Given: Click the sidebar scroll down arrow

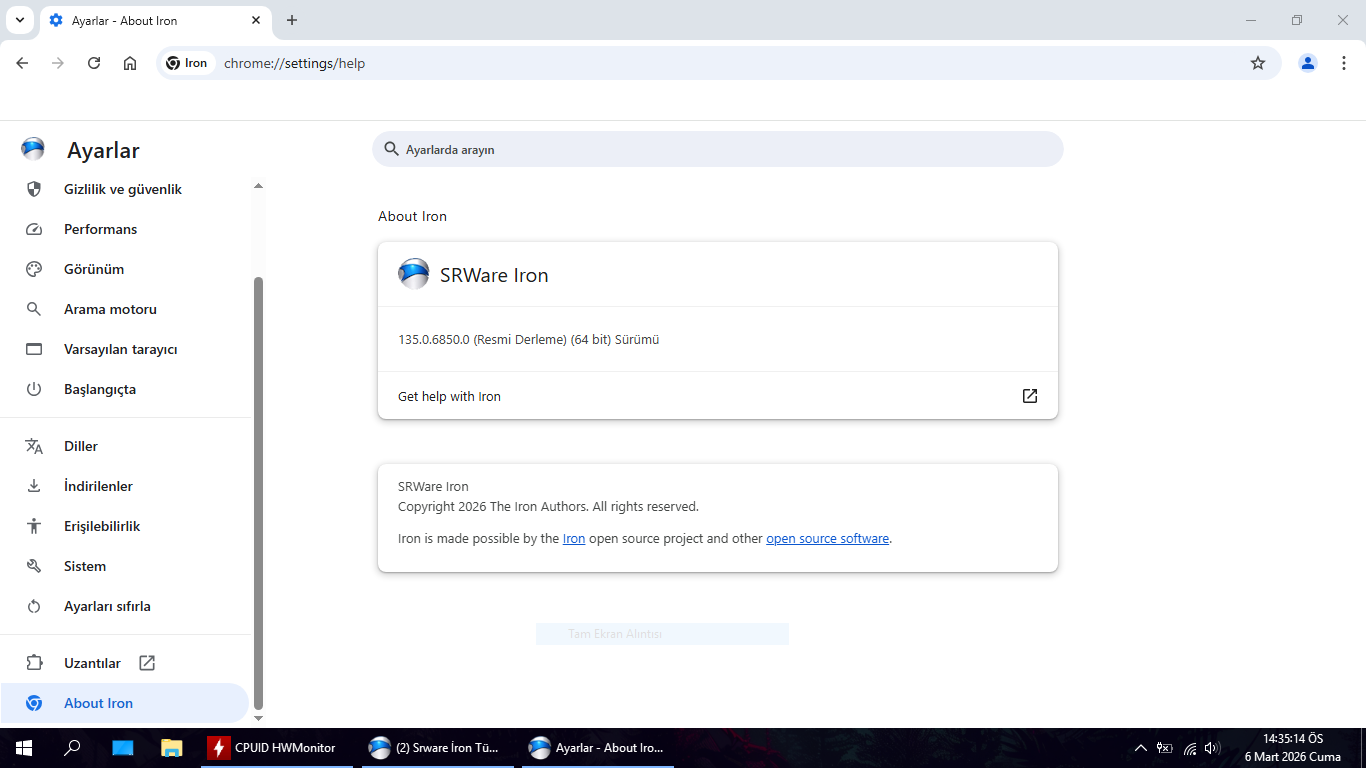Looking at the screenshot, I should pyautogui.click(x=258, y=718).
